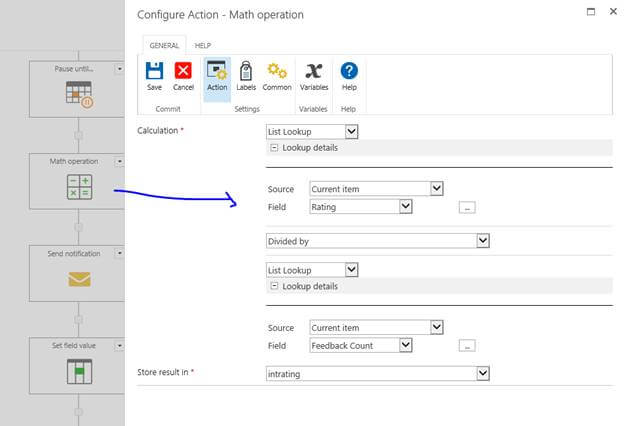Select the Set field value table icon

[79, 371]
